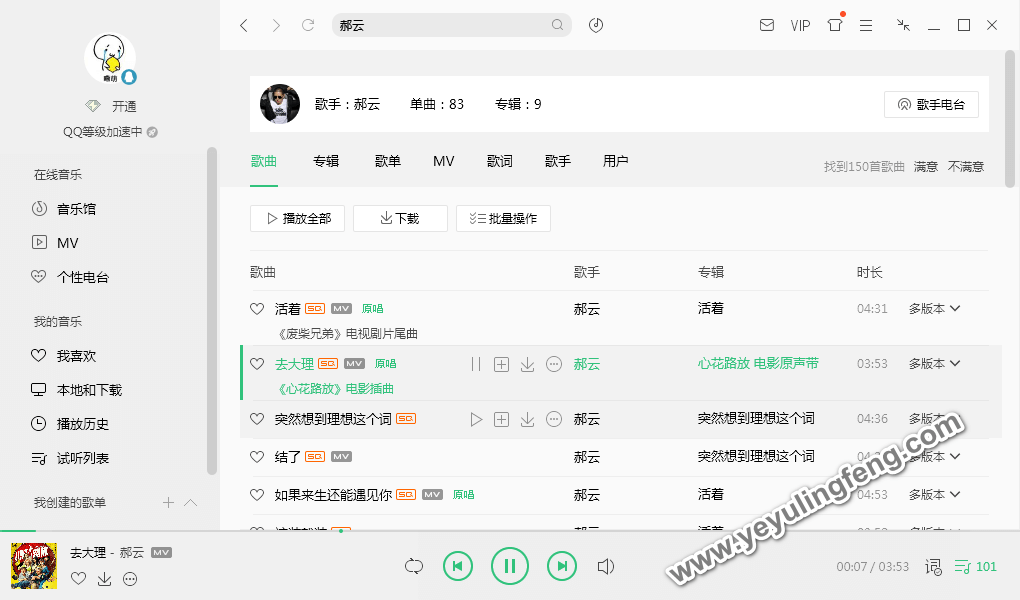
Task: Toggle loop play mode icon
Action: tap(414, 566)
